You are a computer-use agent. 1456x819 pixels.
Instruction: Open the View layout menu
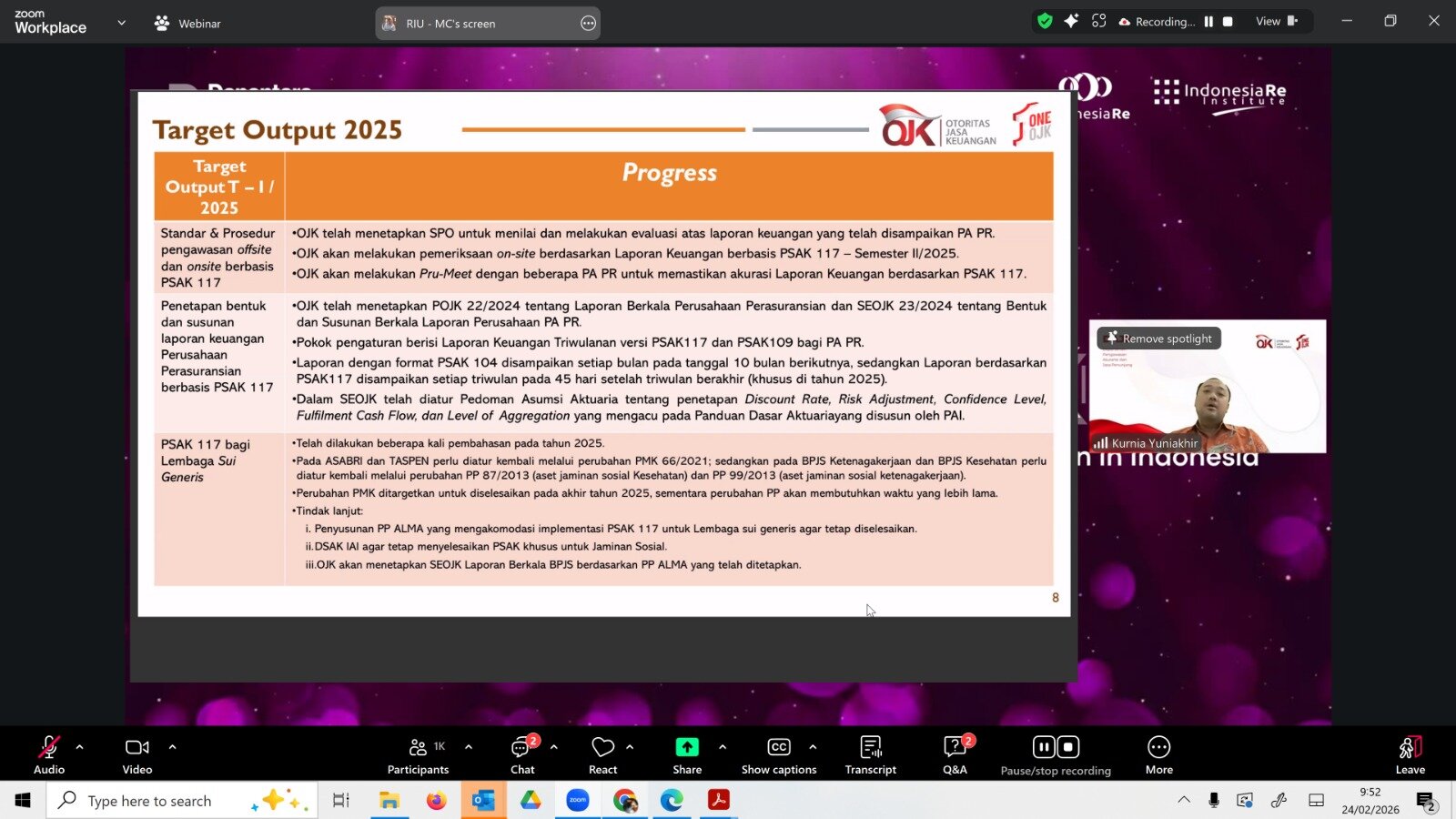1276,22
